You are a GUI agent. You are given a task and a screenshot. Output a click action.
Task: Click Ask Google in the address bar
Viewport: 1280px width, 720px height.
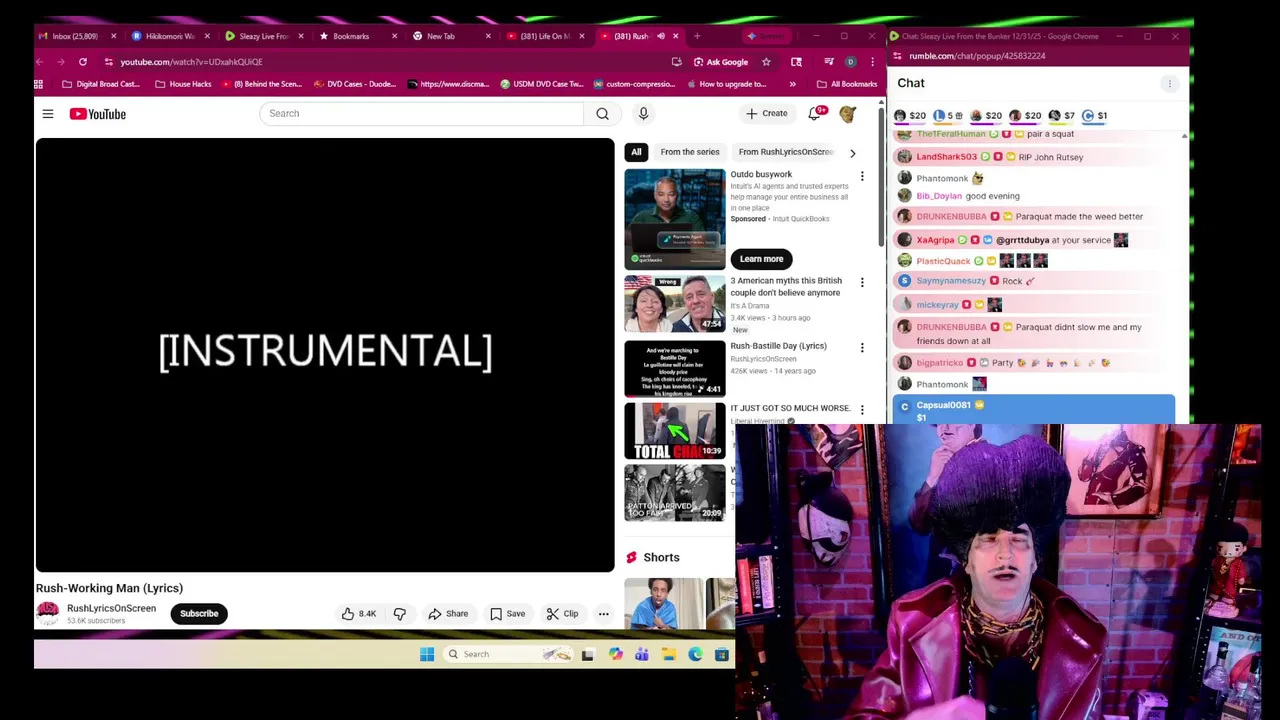click(x=720, y=62)
